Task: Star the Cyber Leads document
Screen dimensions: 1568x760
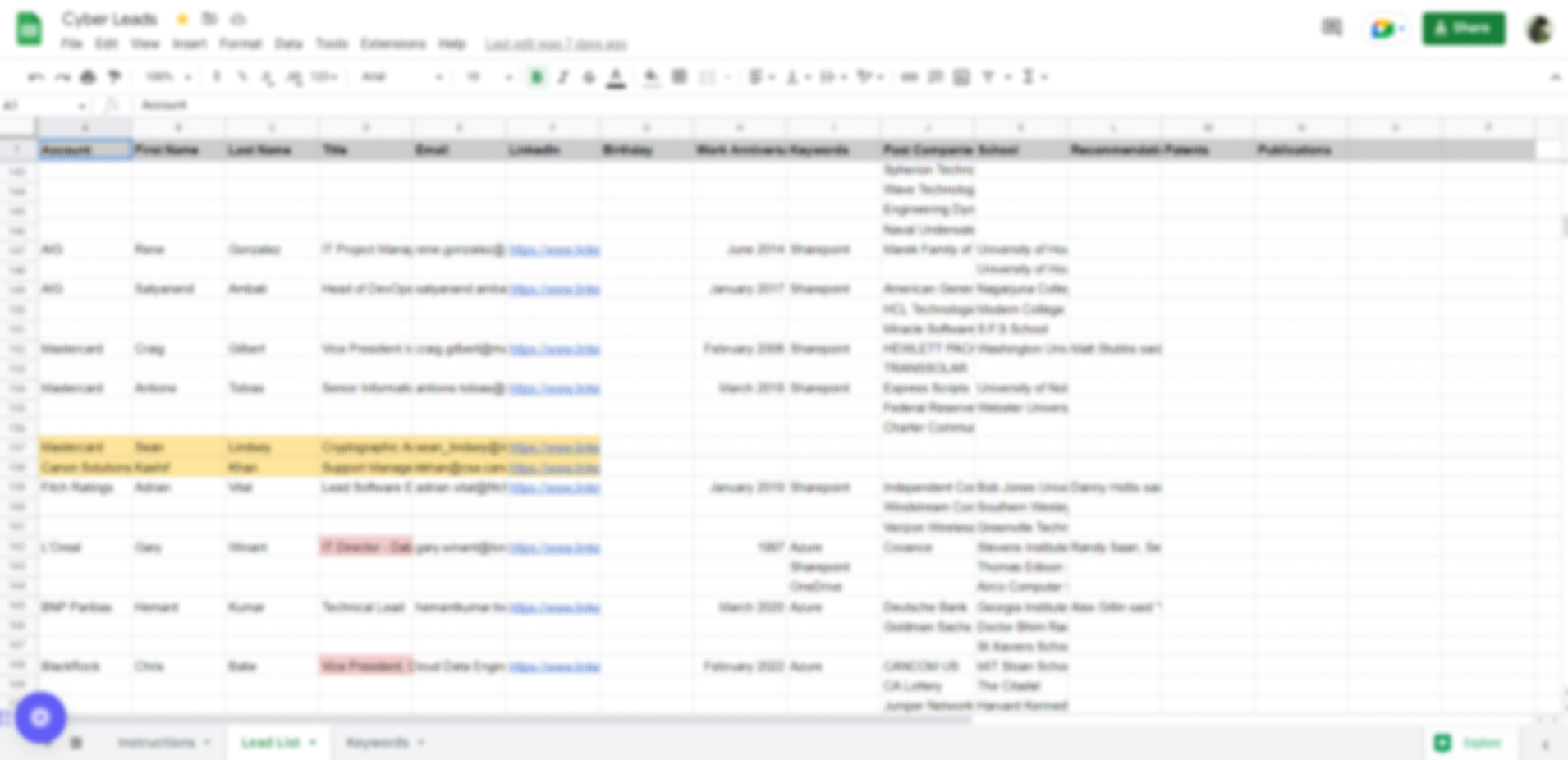Action: 182,19
